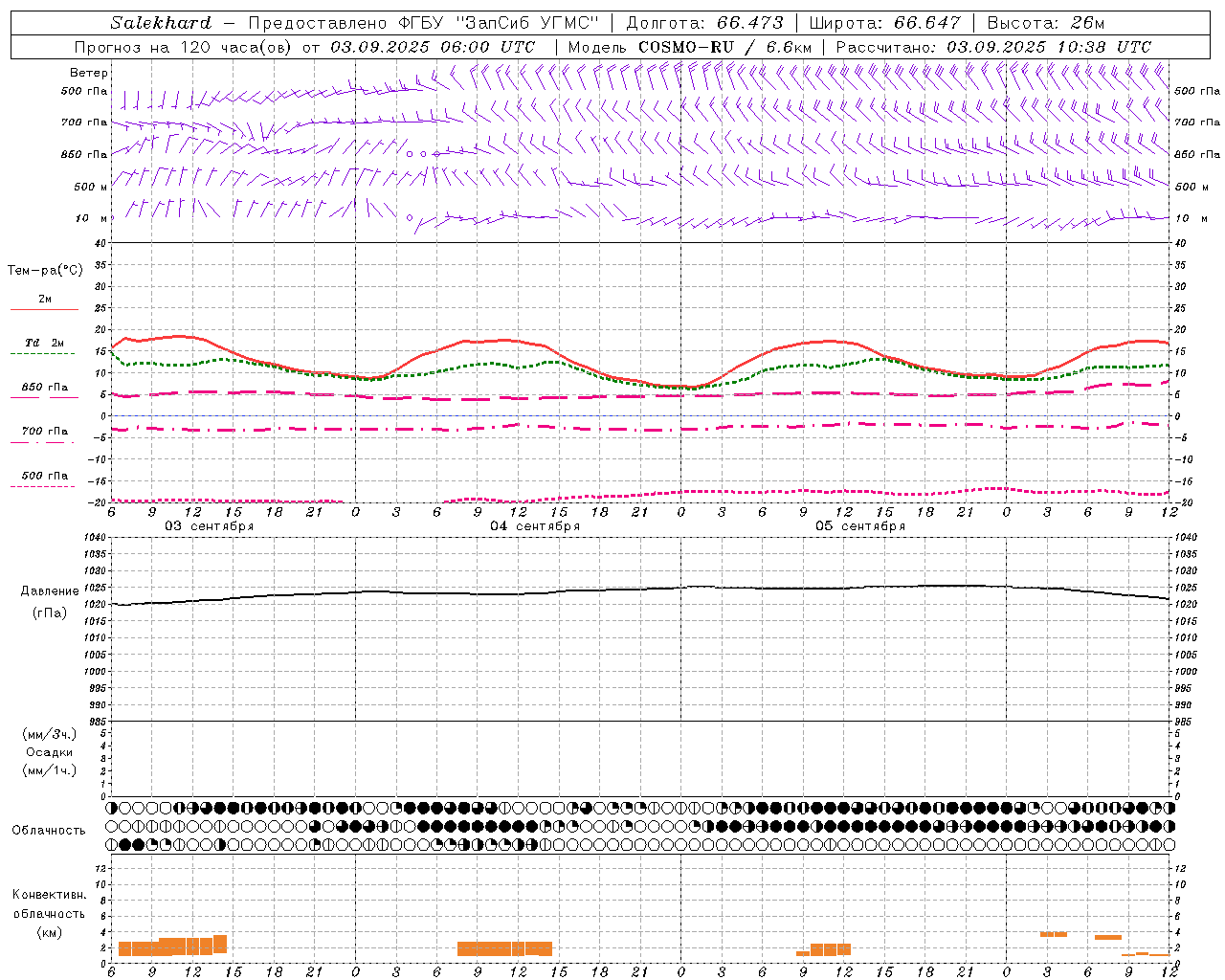Click the orange convective bars on 04 сентября
The image size is (1225, 980).
click(x=504, y=948)
